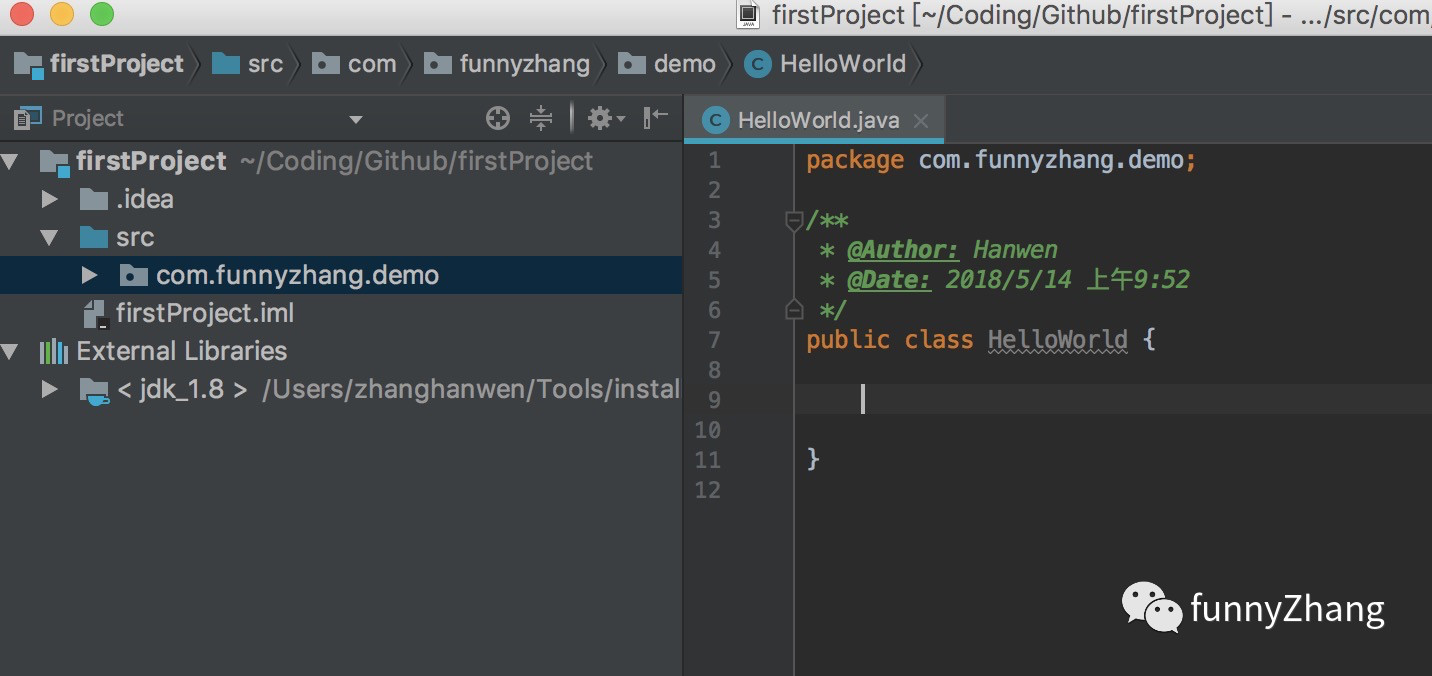1432x676 pixels.
Task: Click the HelloWorld class name in code
Action: tap(1057, 340)
